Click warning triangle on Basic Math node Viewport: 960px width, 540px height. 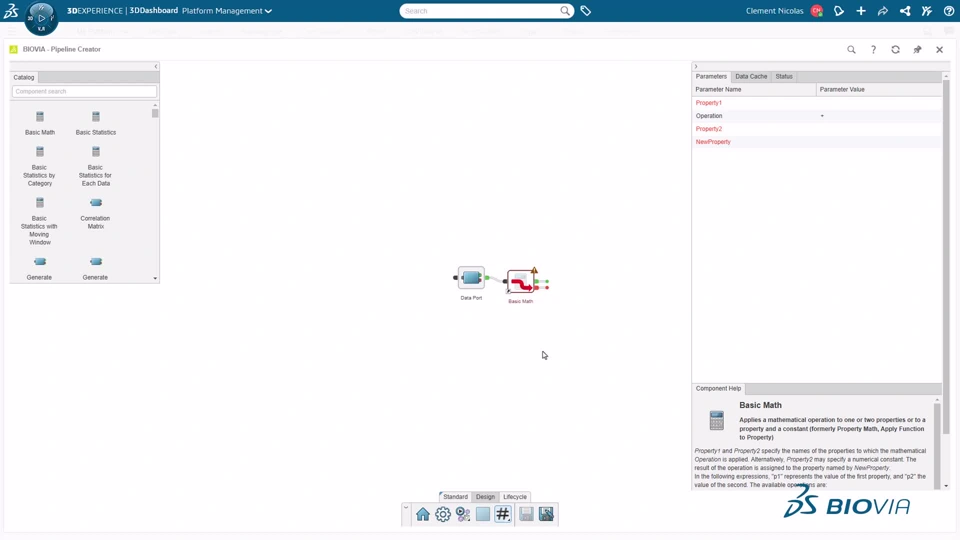click(534, 270)
